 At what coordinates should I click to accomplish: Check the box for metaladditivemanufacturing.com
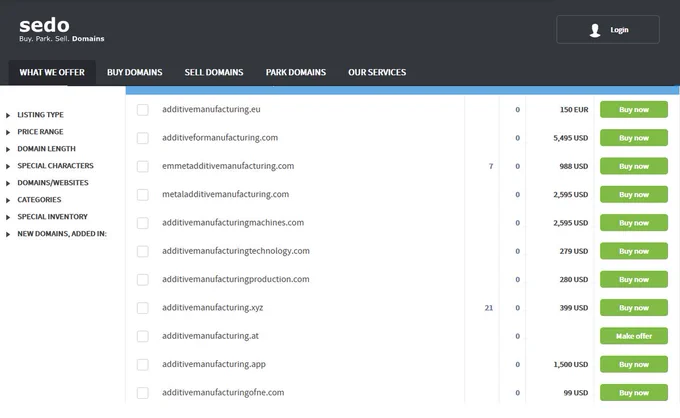pos(143,195)
